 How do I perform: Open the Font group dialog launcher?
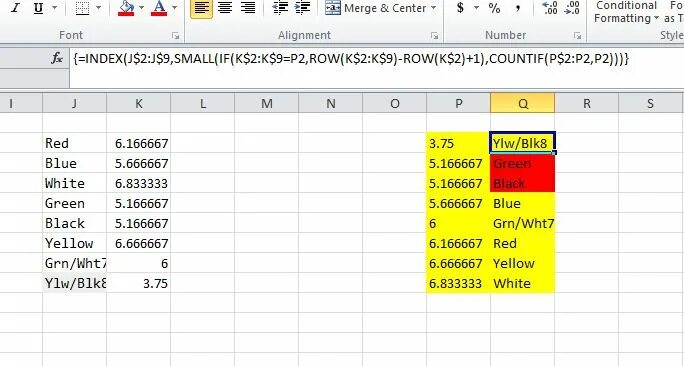pos(175,36)
